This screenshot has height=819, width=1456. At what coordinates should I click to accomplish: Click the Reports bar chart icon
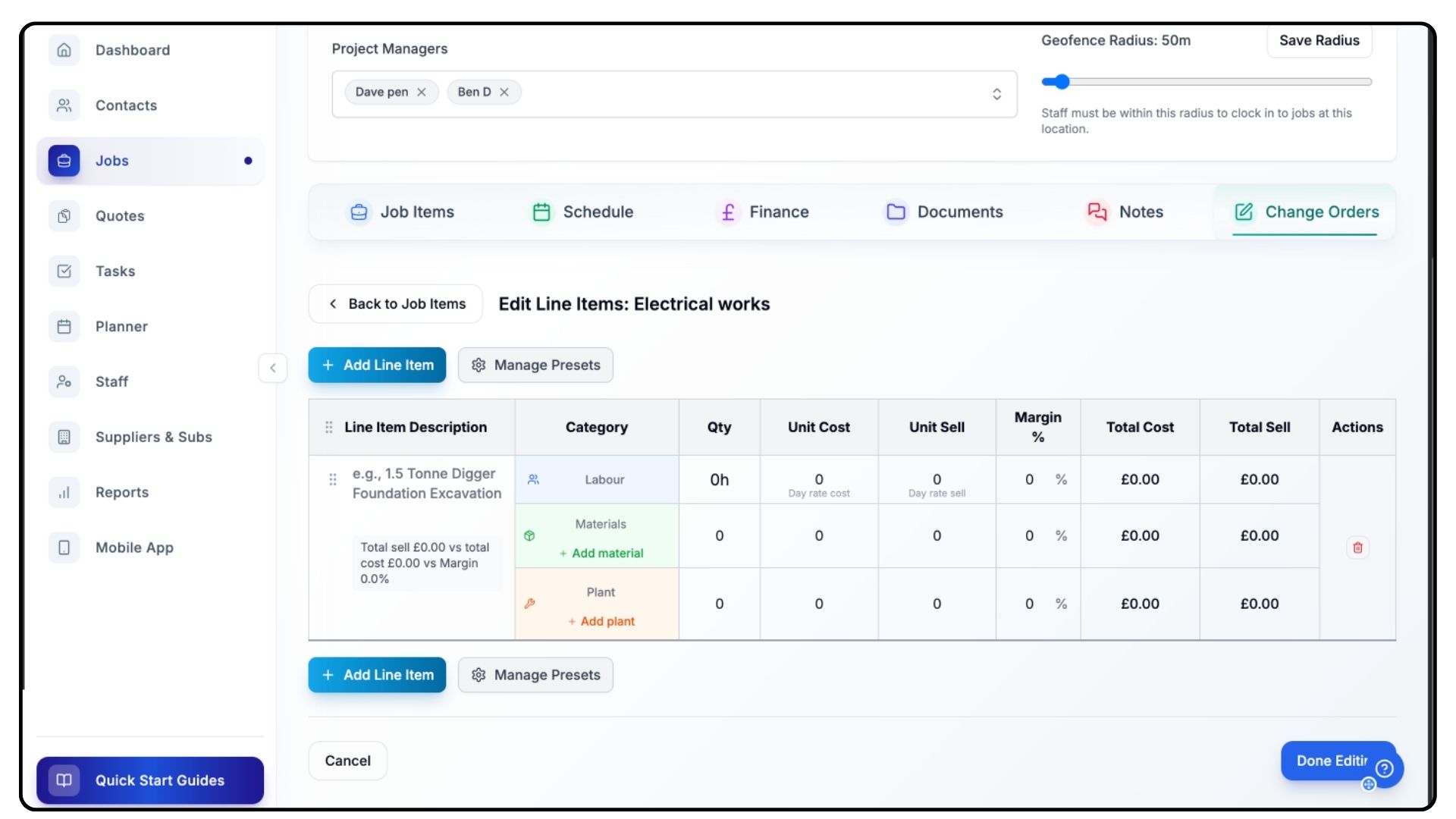click(x=64, y=492)
